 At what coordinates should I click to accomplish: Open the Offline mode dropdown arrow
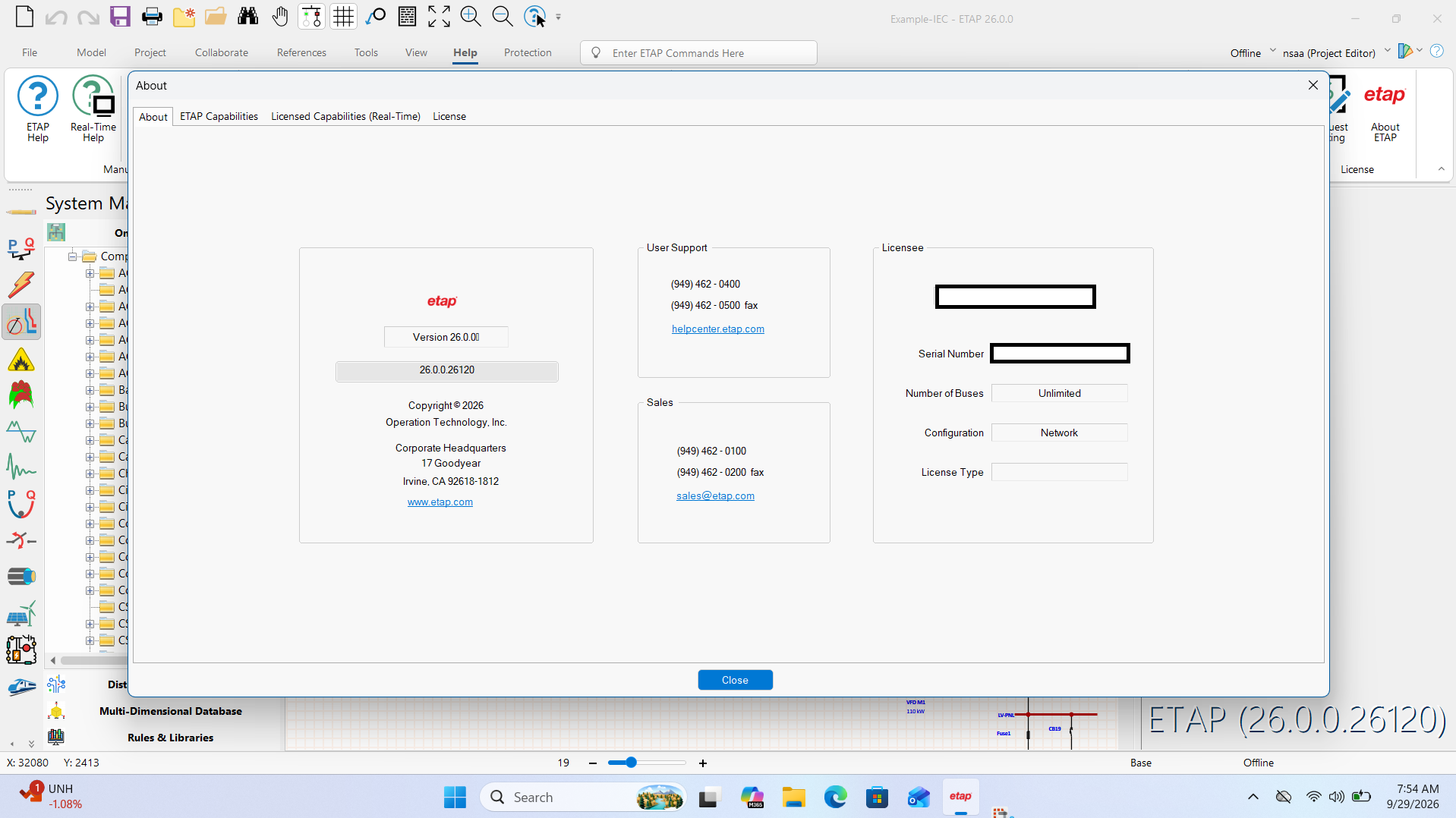pyautogui.click(x=1273, y=51)
